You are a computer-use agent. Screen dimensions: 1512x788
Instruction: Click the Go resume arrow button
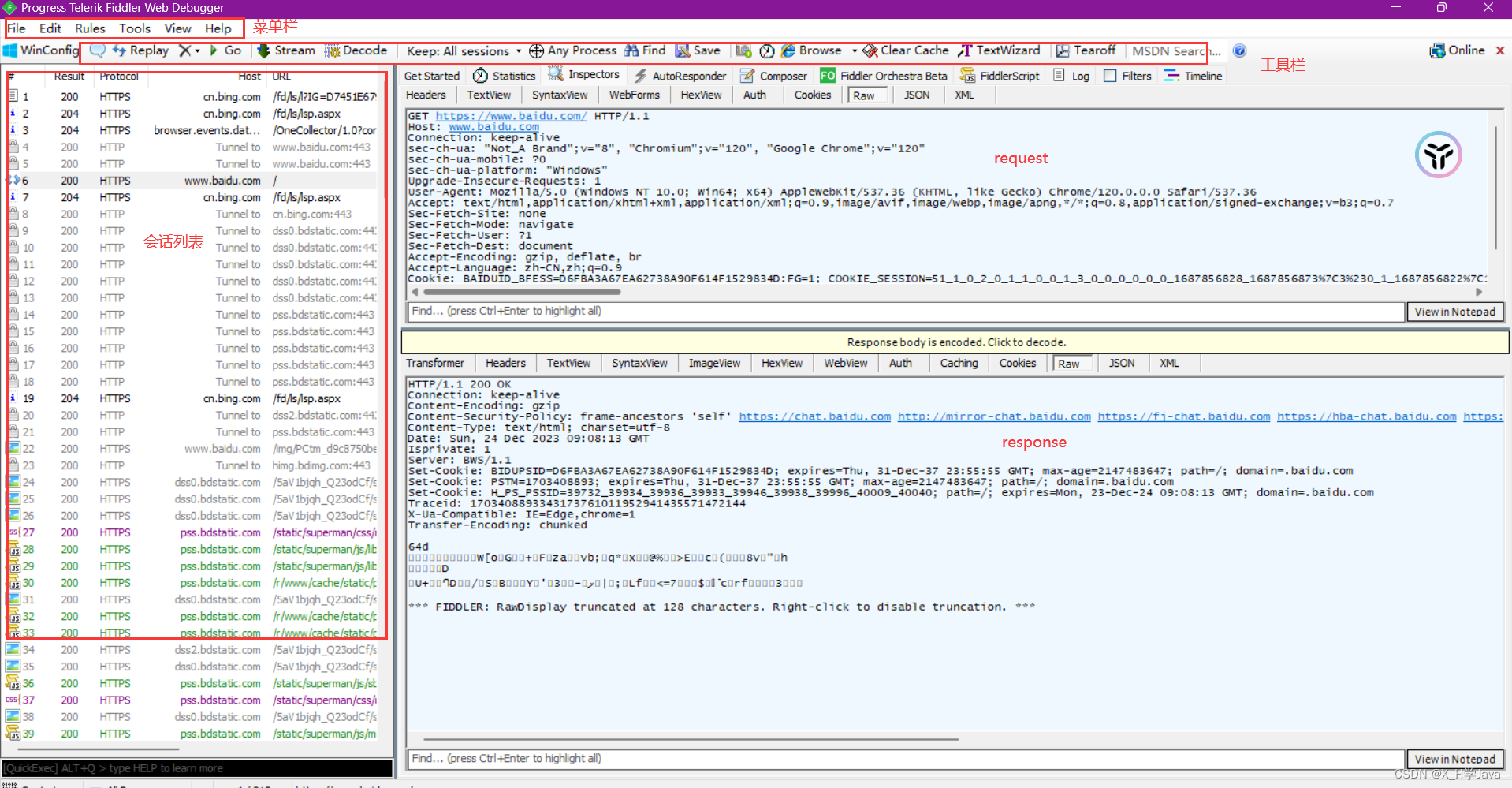pyautogui.click(x=225, y=50)
